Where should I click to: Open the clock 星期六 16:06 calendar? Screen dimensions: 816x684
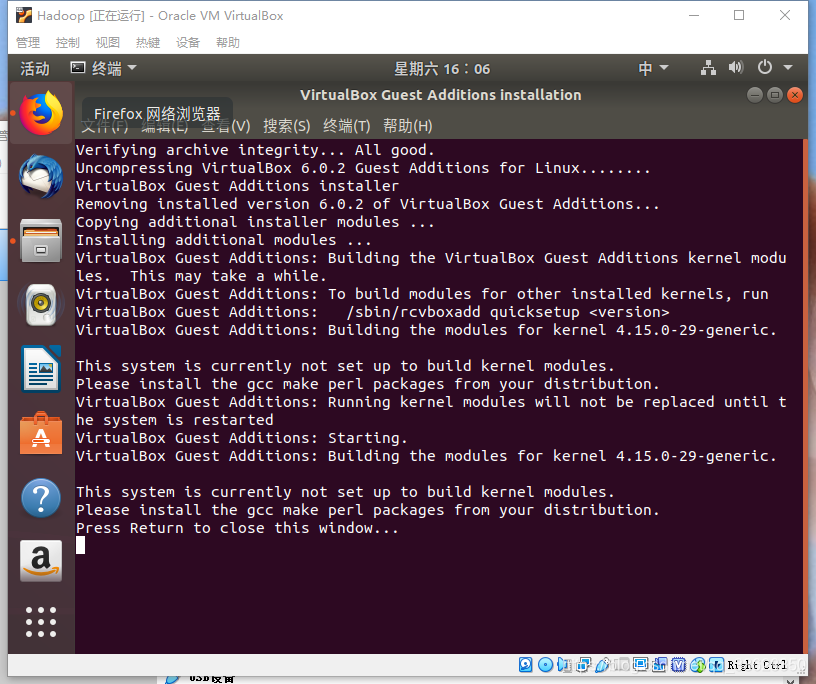click(442, 69)
